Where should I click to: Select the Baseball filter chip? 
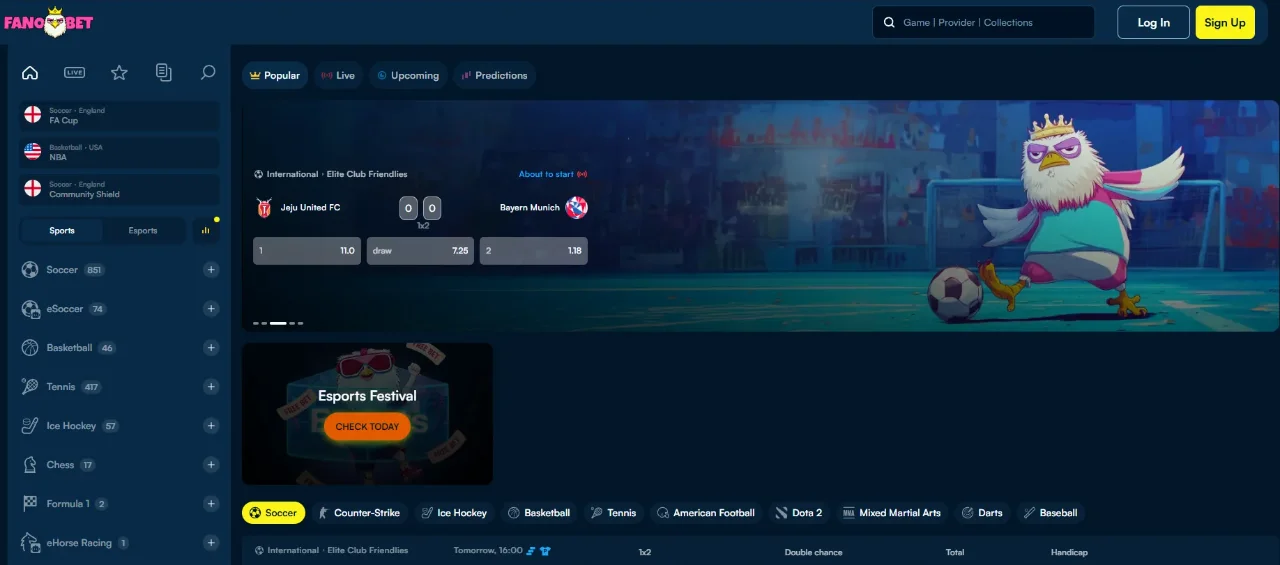tap(1050, 513)
